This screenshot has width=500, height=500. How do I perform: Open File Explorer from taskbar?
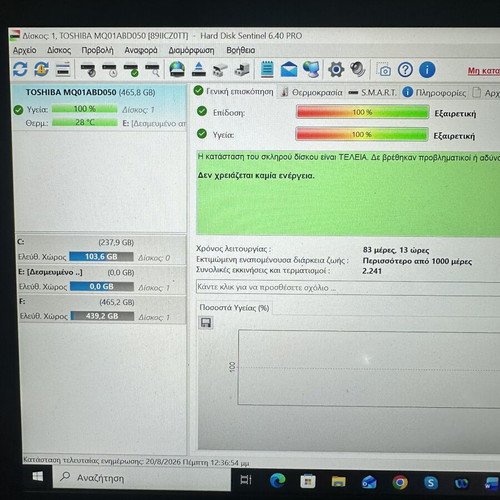[x=338, y=482]
